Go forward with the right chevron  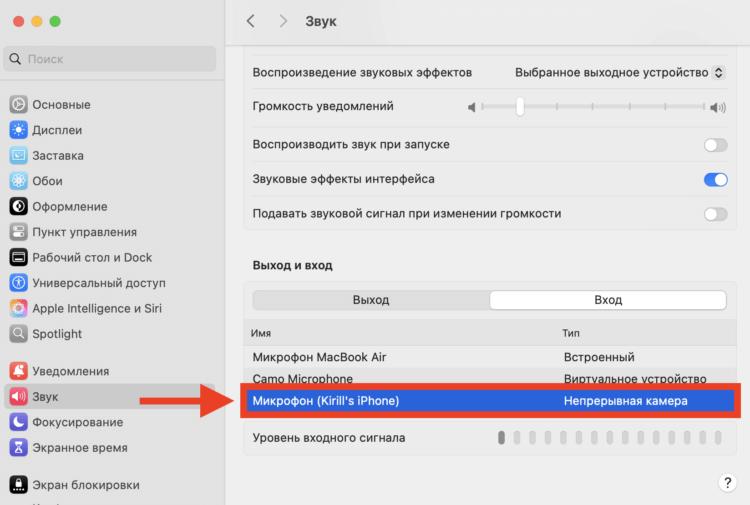[x=283, y=21]
